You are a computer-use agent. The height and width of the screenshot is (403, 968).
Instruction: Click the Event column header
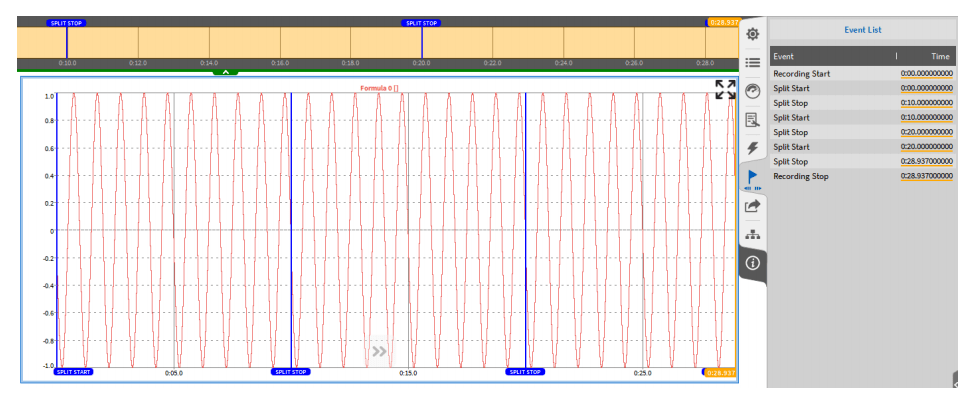tap(784, 57)
